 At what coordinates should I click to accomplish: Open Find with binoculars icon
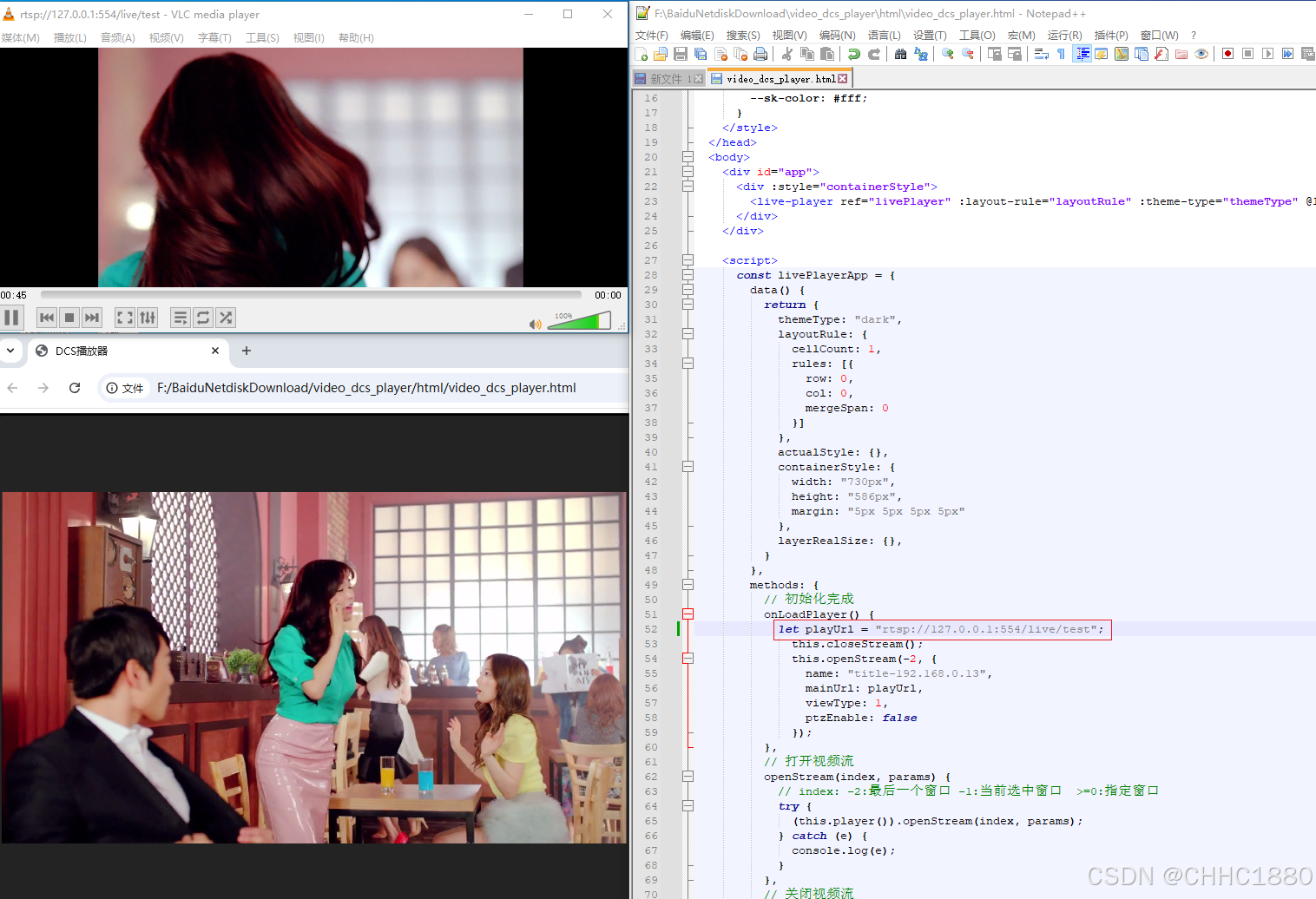[901, 54]
